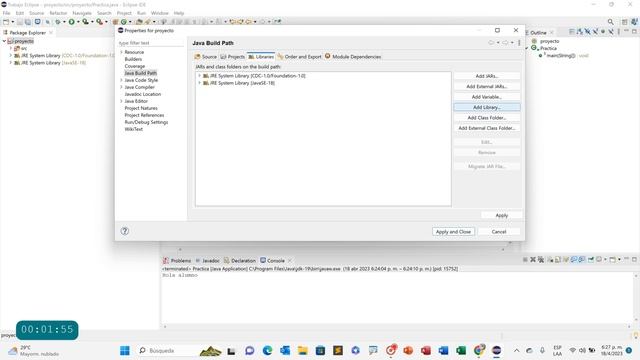Viewport: 640px width, 360px height.
Task: Open the Window menu
Action: pyautogui.click(x=160, y=13)
